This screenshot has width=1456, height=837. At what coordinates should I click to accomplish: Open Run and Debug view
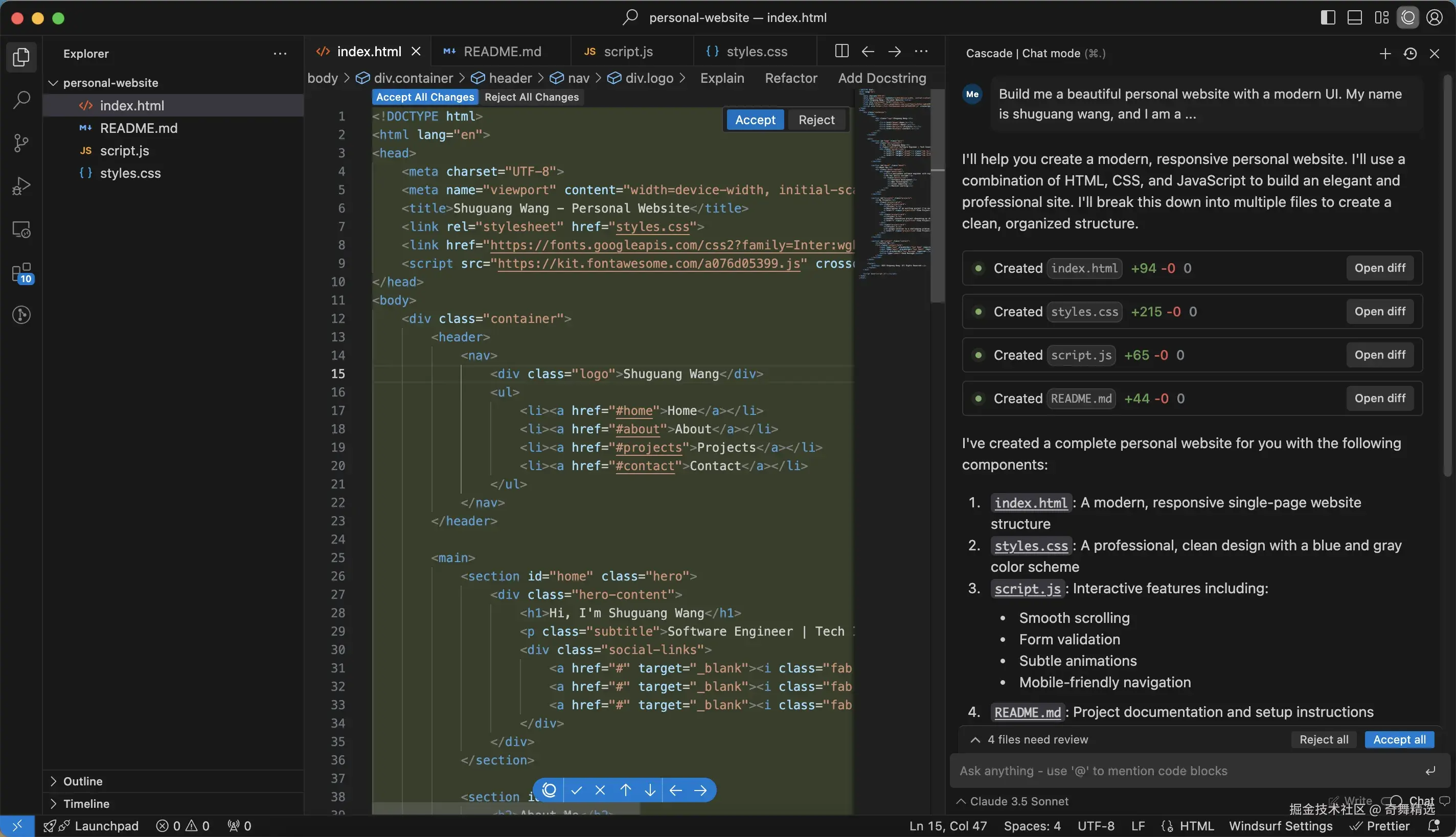21,186
